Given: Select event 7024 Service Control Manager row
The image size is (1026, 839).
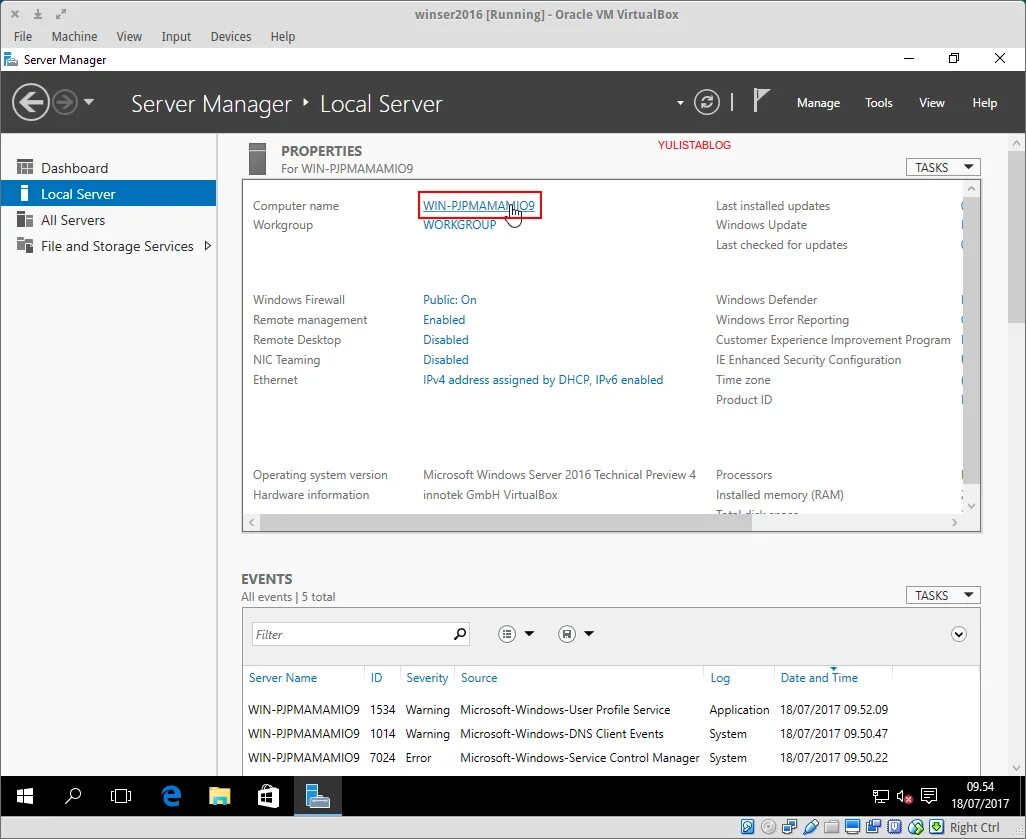Looking at the screenshot, I should point(611,758).
